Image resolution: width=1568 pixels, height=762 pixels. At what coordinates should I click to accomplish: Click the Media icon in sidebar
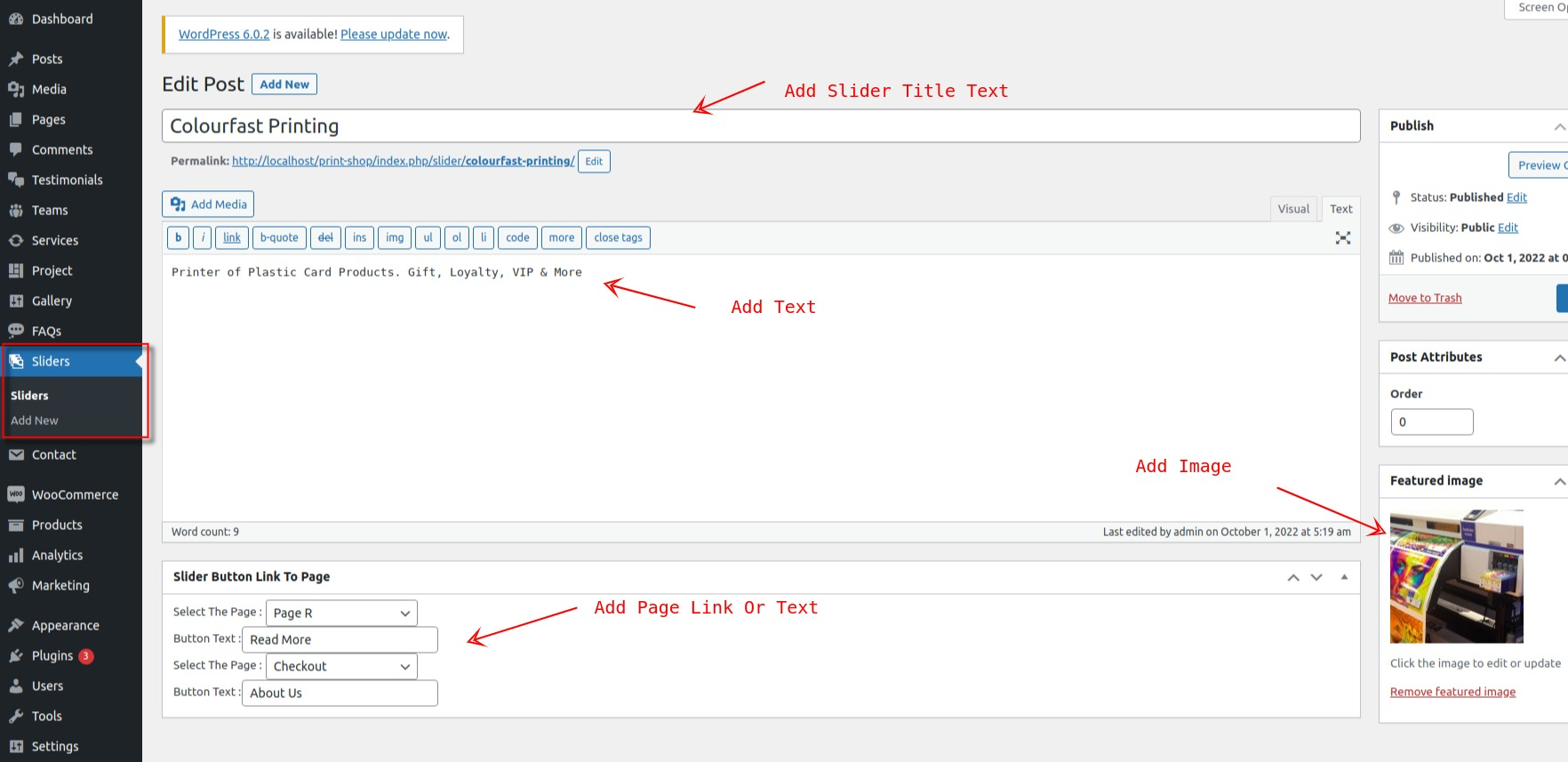coord(16,89)
